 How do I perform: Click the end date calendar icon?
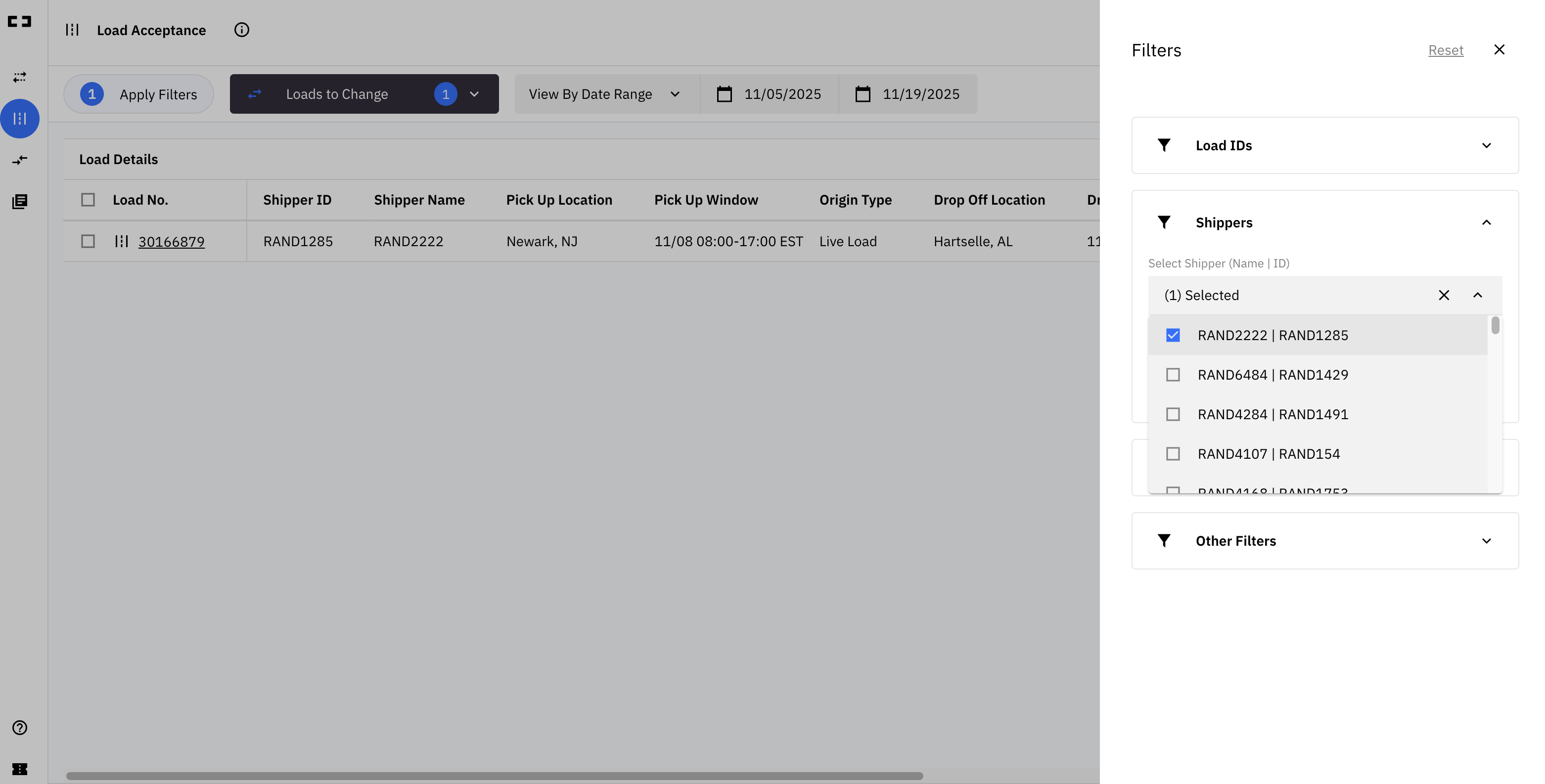pyautogui.click(x=863, y=94)
